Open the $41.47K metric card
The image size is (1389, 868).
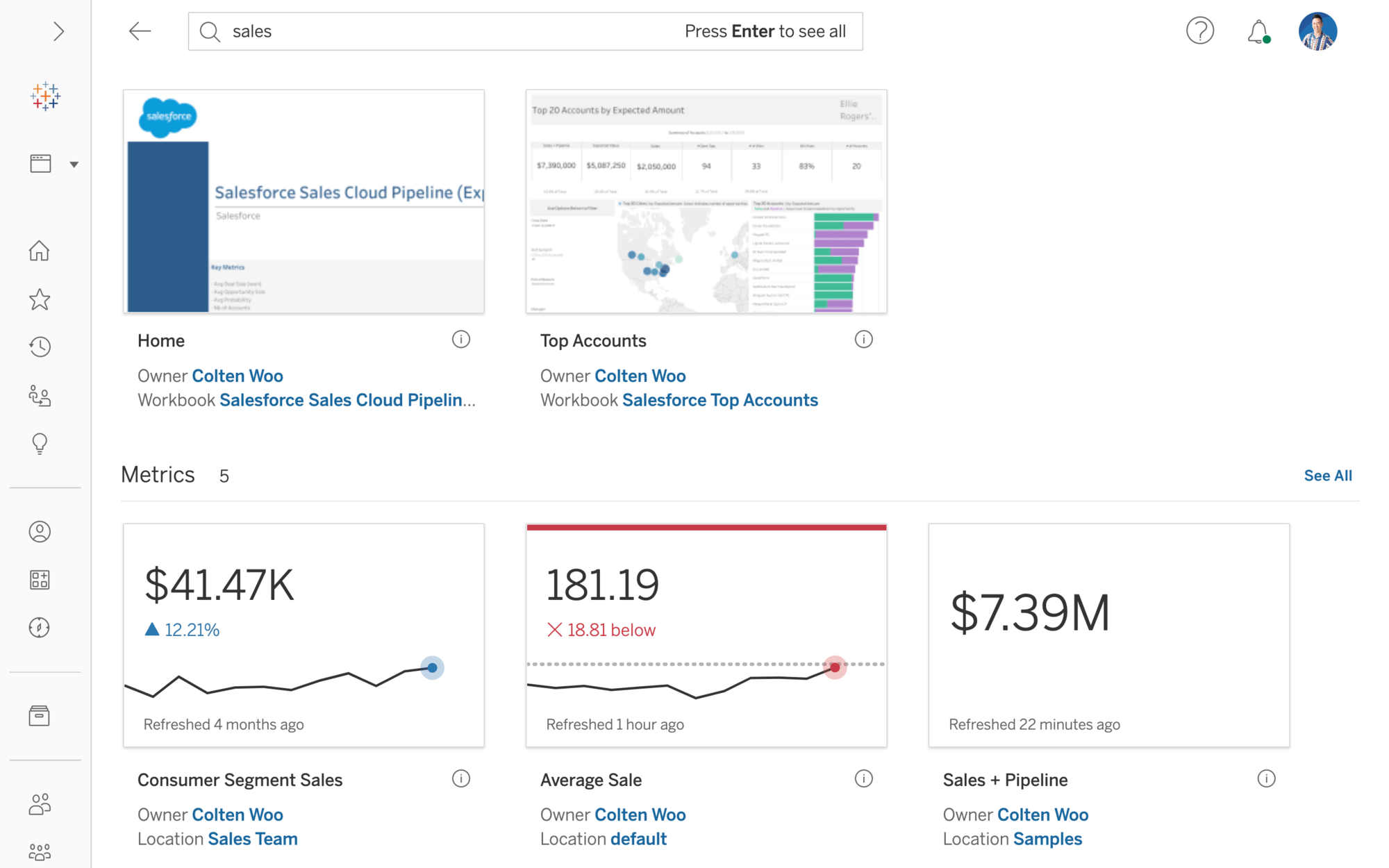tap(303, 635)
